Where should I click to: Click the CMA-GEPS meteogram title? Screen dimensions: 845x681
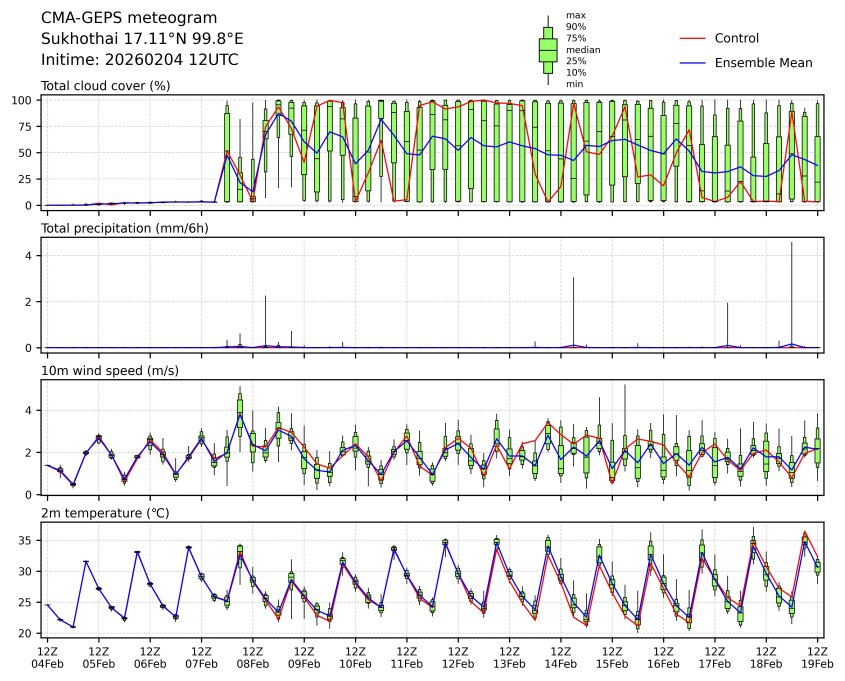115,18
